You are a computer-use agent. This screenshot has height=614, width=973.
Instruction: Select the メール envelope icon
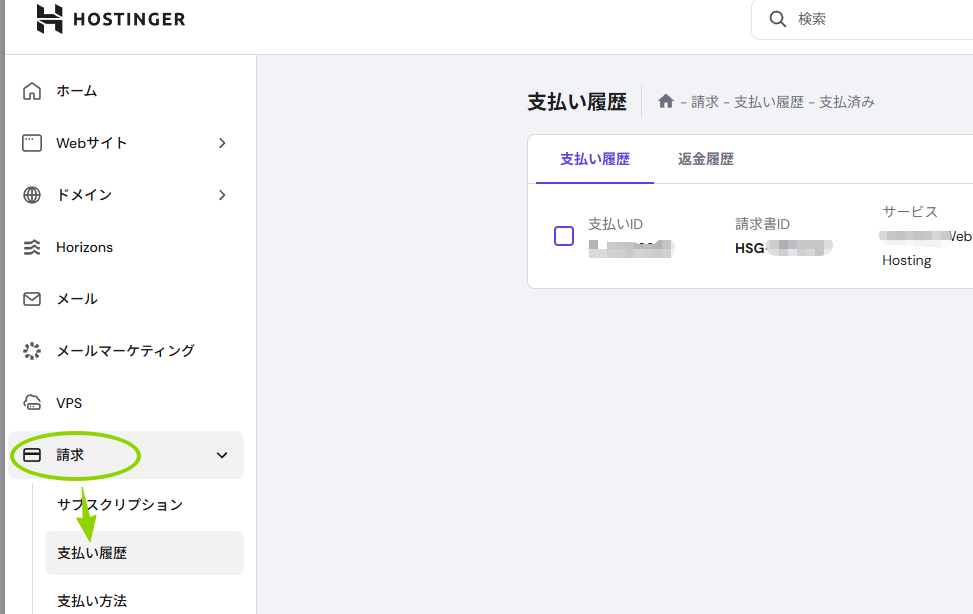[33, 298]
